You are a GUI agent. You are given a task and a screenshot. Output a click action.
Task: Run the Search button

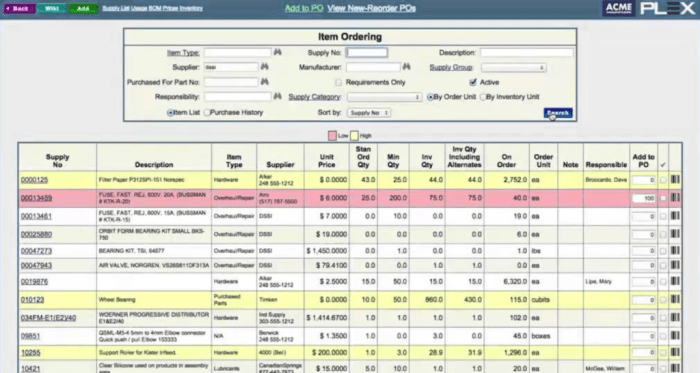[558, 113]
